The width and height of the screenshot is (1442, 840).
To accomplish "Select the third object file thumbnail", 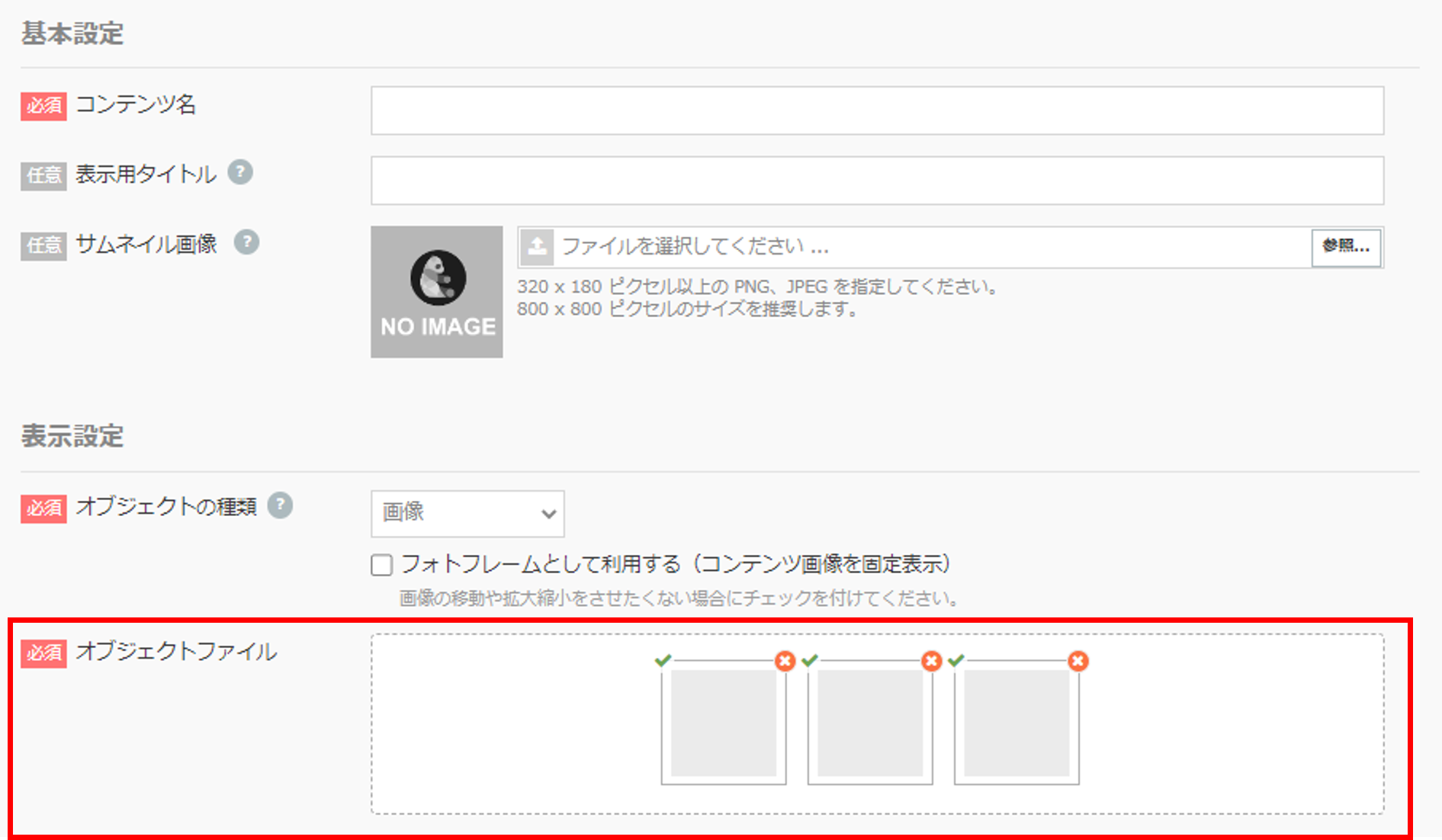I will coord(1016,723).
